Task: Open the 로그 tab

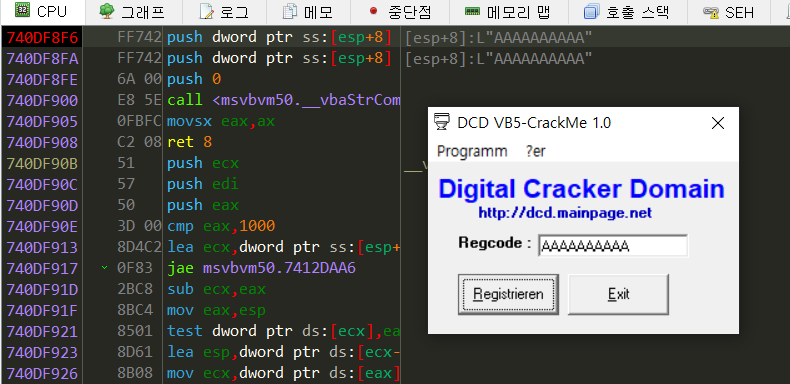Action: (224, 12)
